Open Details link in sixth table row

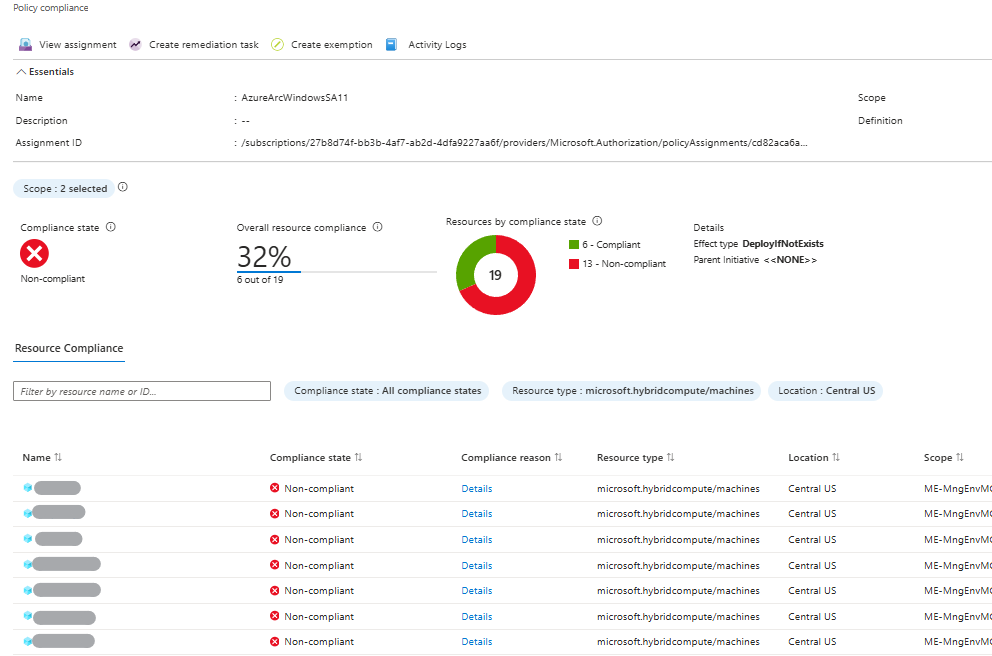click(476, 616)
